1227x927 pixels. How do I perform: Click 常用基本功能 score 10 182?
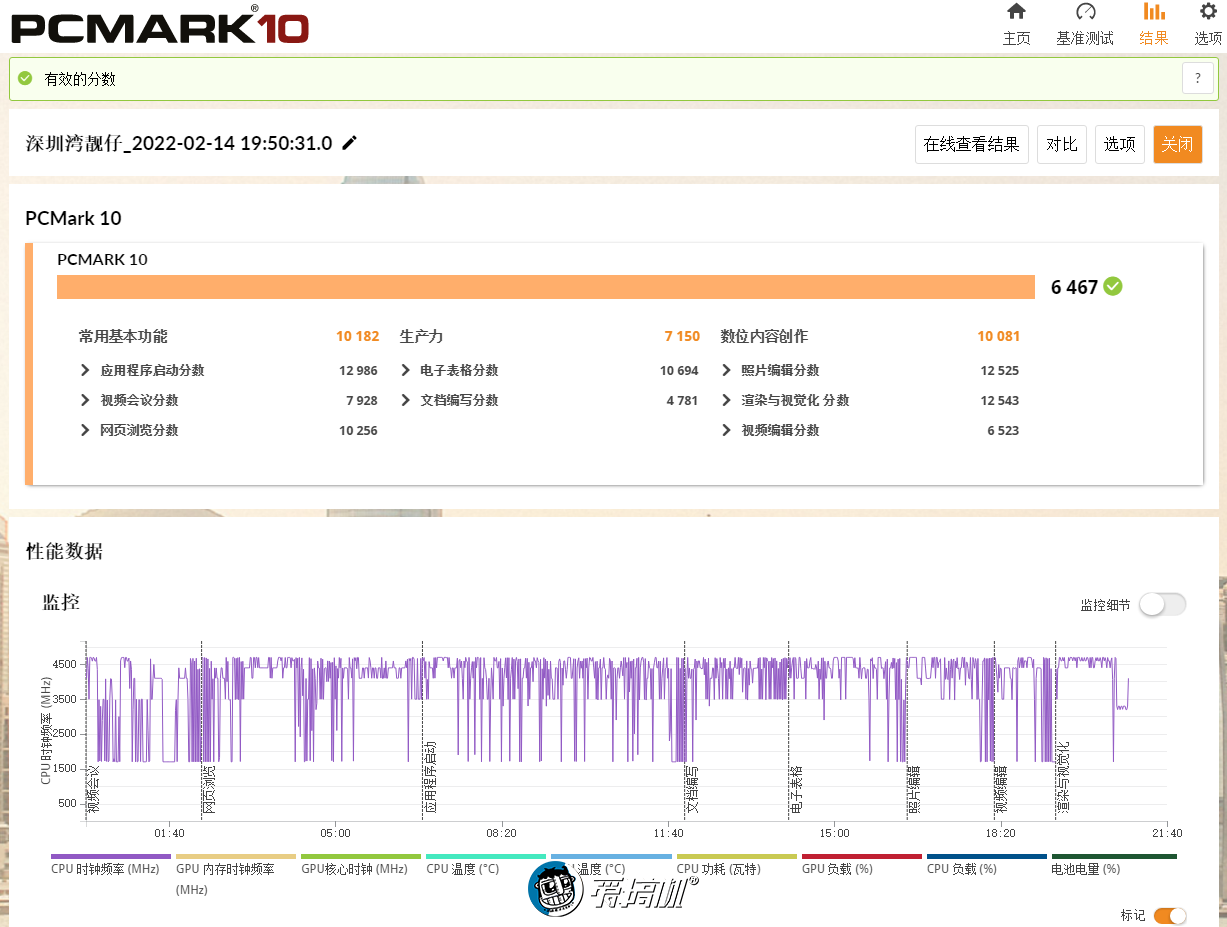(x=358, y=336)
